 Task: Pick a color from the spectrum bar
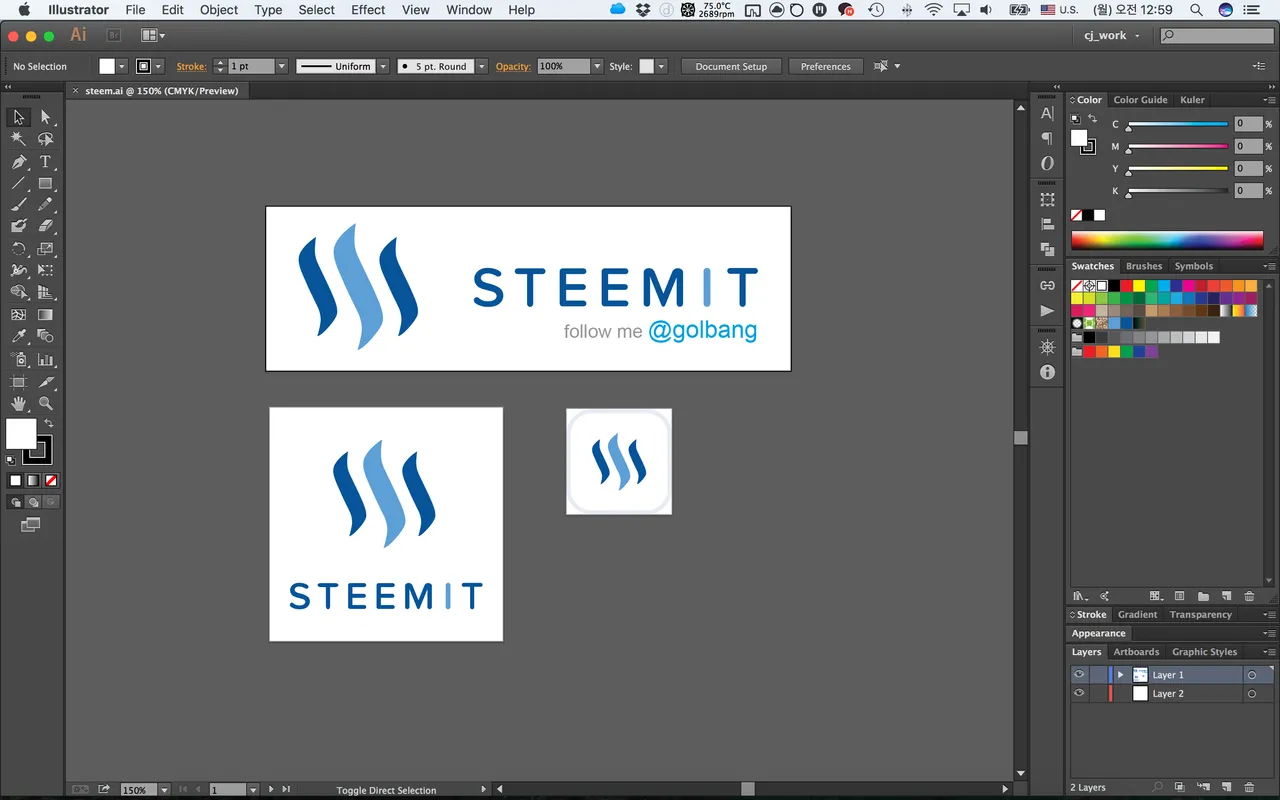[x=1167, y=240]
